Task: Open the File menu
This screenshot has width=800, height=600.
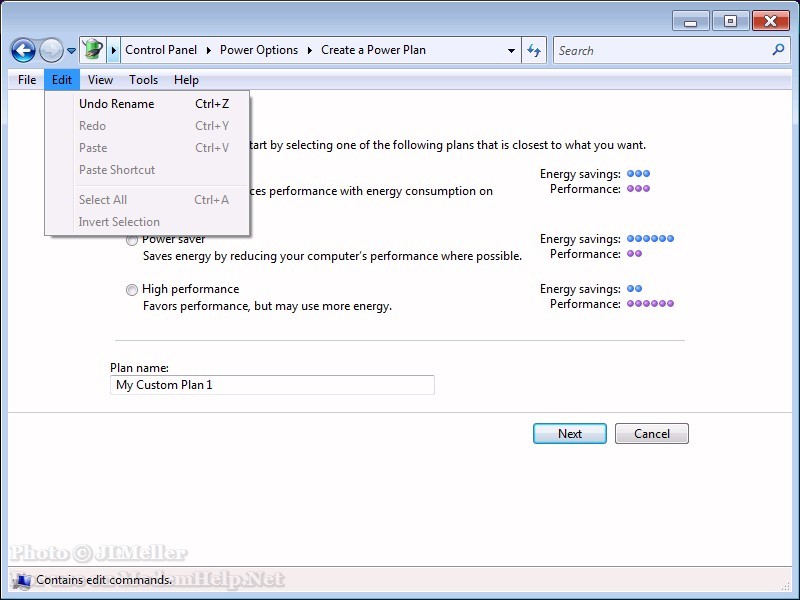Action: tap(27, 80)
